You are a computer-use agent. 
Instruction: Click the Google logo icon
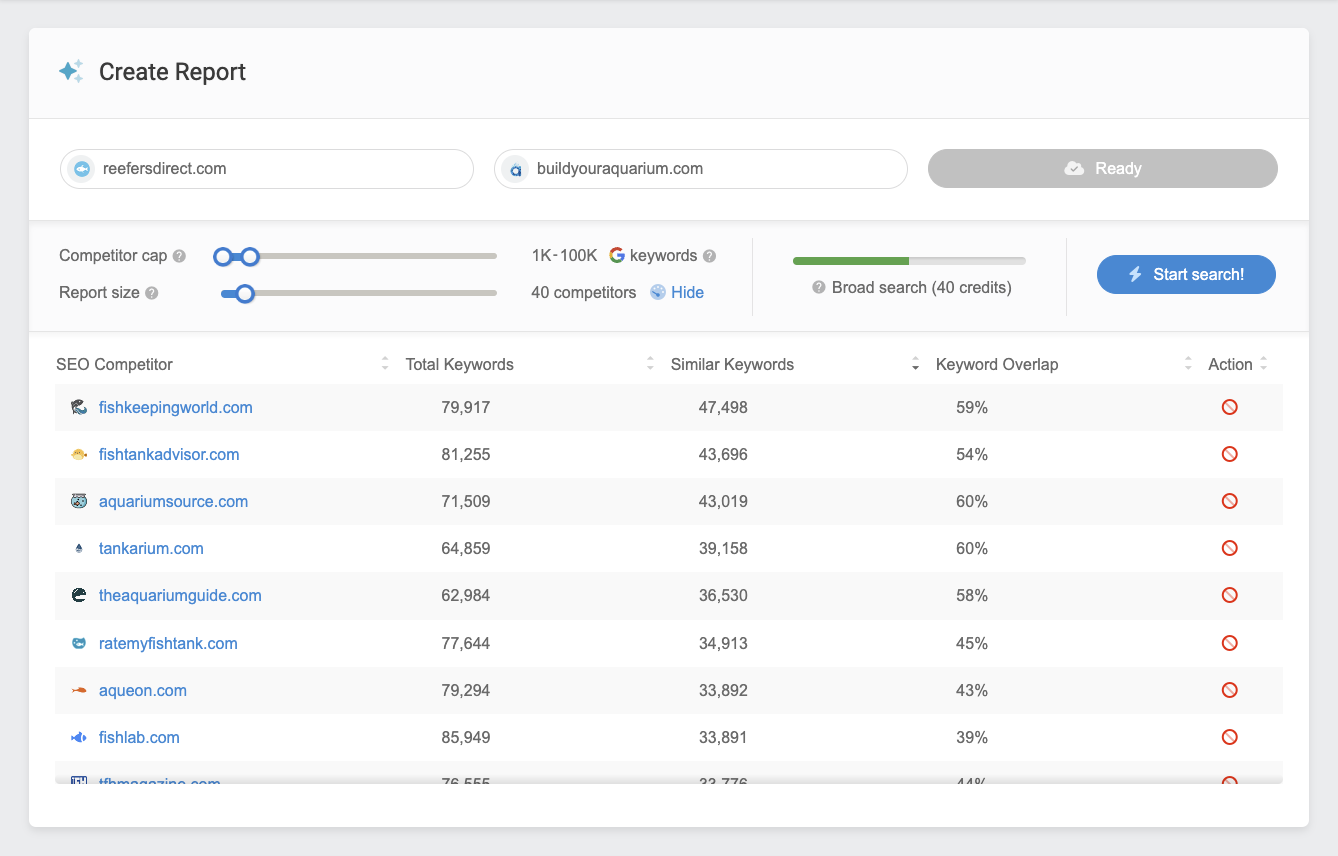pos(617,255)
